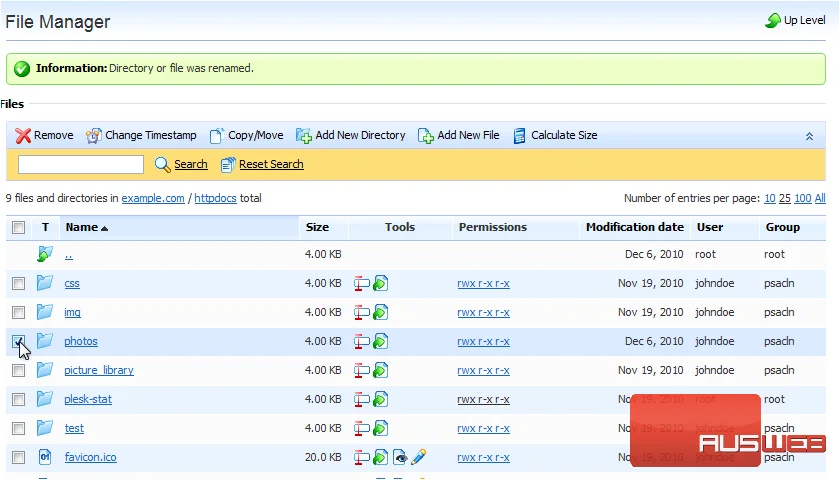840x480 pixels.
Task: Open the css directory link
Action: tap(72, 283)
